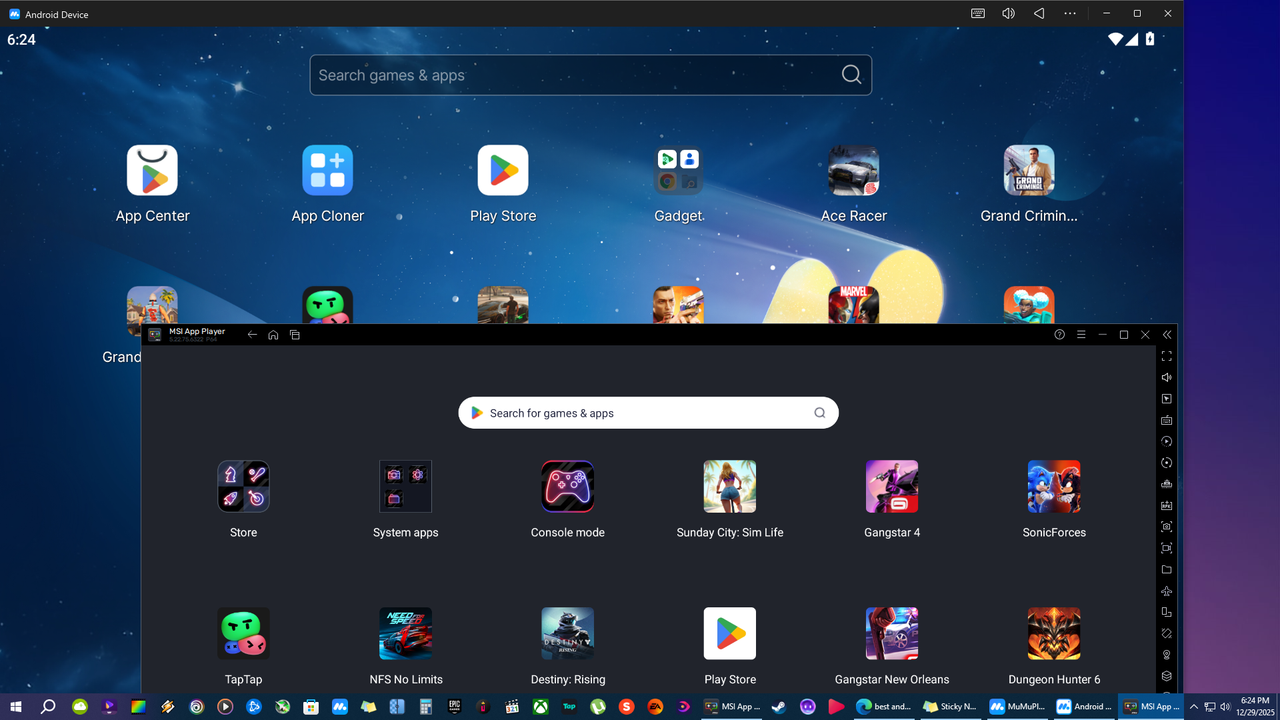The image size is (1280, 720).
Task: Click the MSI App Player back arrow
Action: pyautogui.click(x=252, y=335)
